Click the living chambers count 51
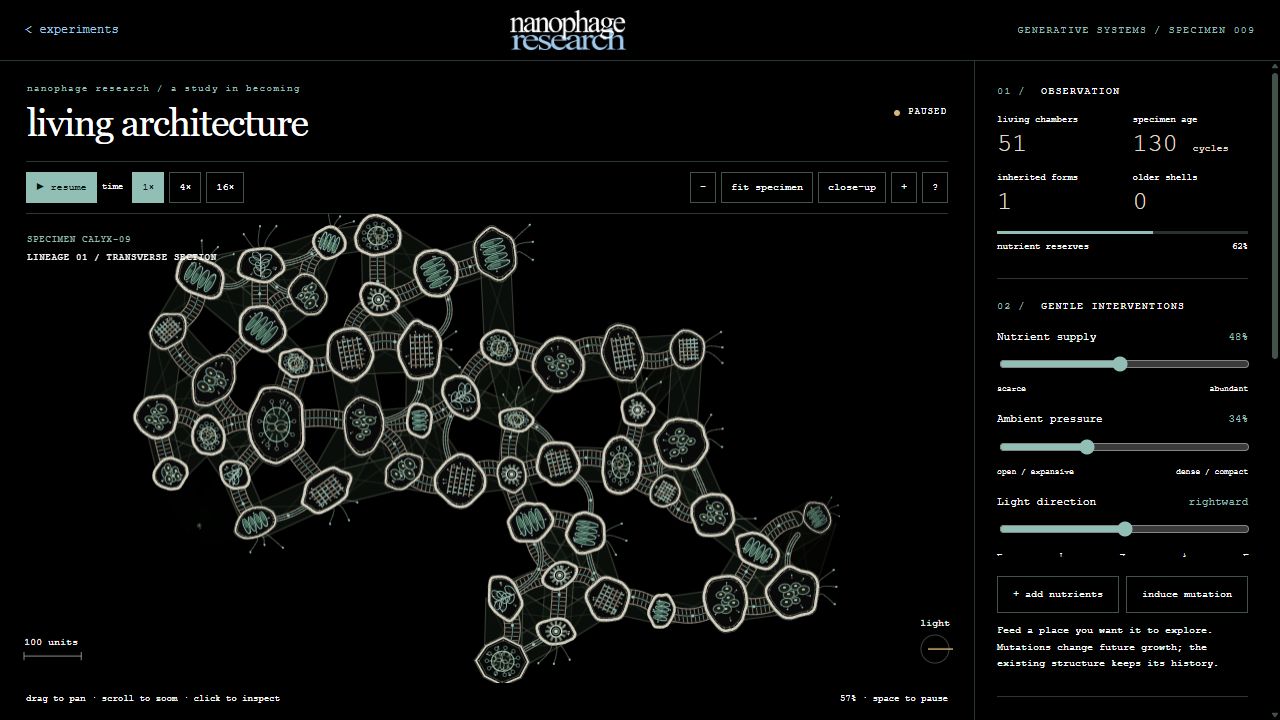 1012,144
